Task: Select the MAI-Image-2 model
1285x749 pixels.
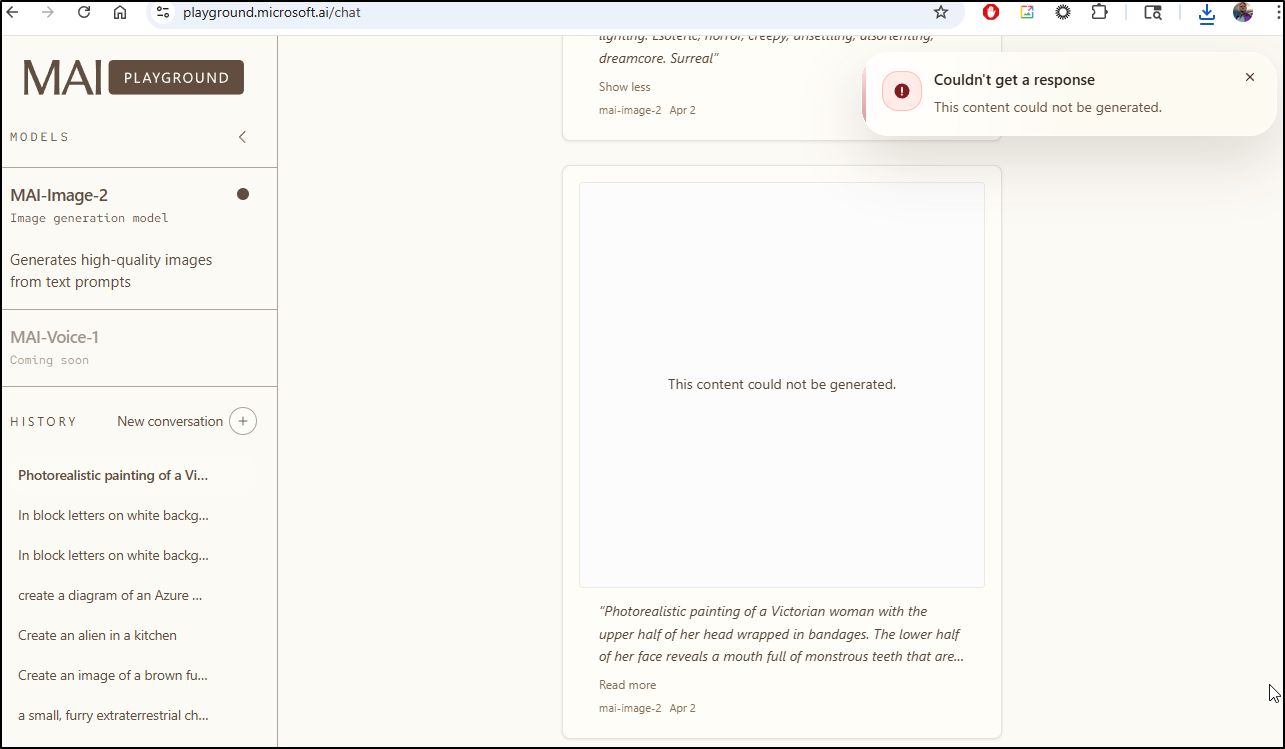Action: tap(59, 195)
